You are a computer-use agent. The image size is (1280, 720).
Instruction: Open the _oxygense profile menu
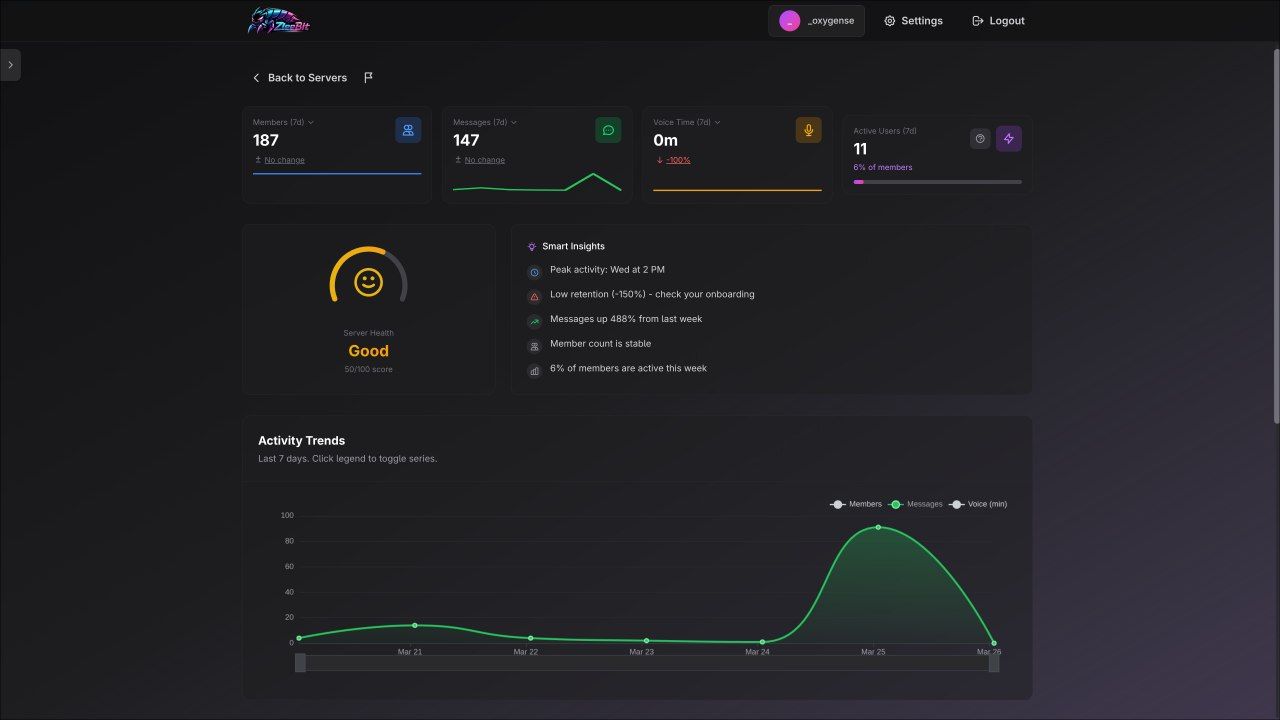pos(816,21)
